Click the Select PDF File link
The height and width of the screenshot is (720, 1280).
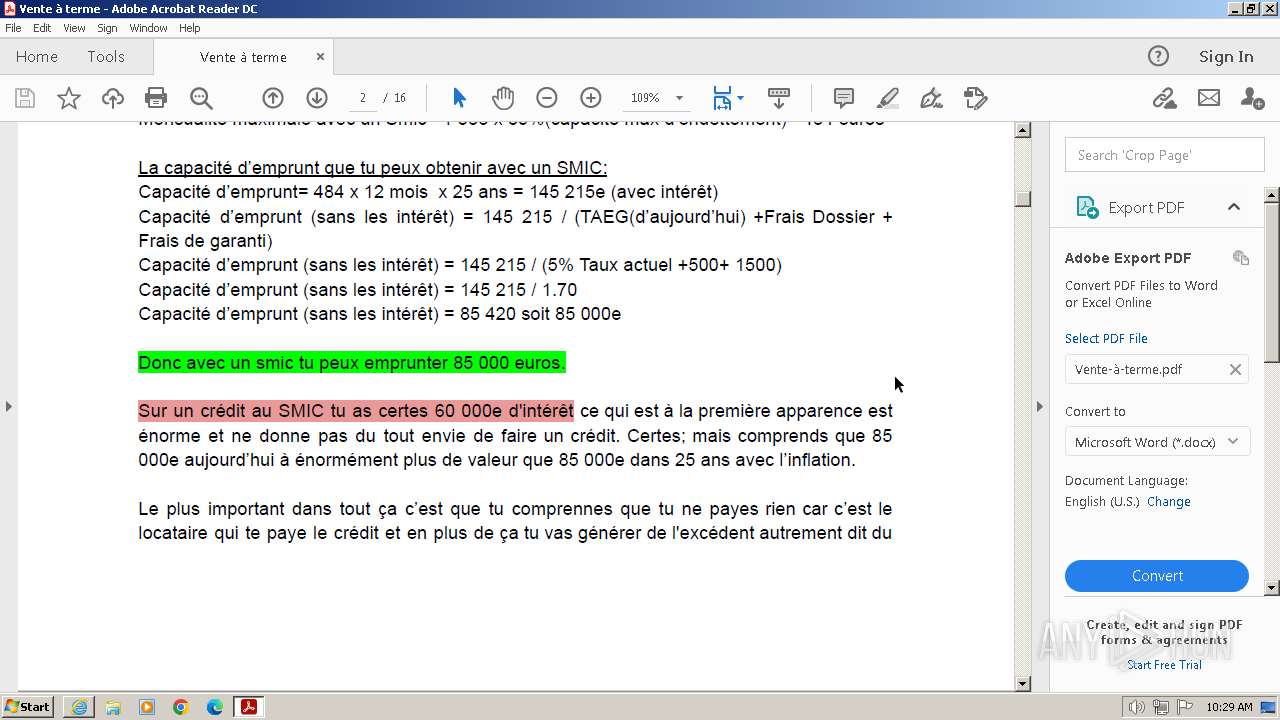1106,339
